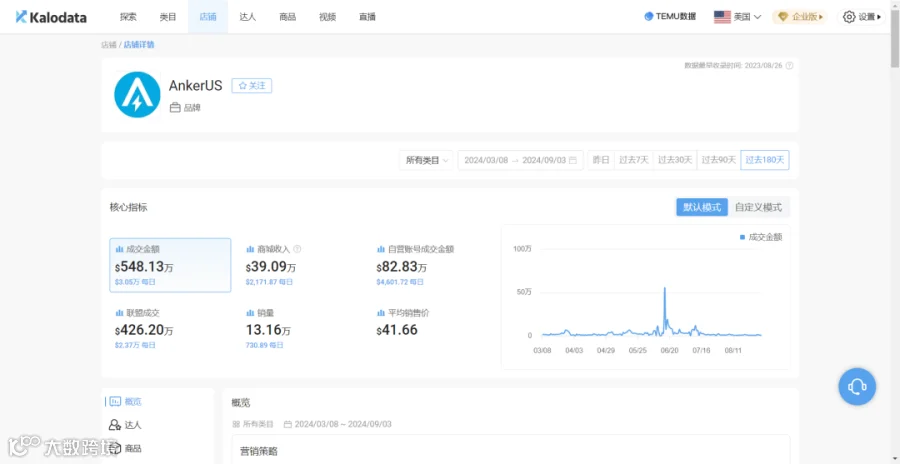Image resolution: width=900 pixels, height=464 pixels.
Task: Click the Kalodata logo
Action: pos(51,17)
